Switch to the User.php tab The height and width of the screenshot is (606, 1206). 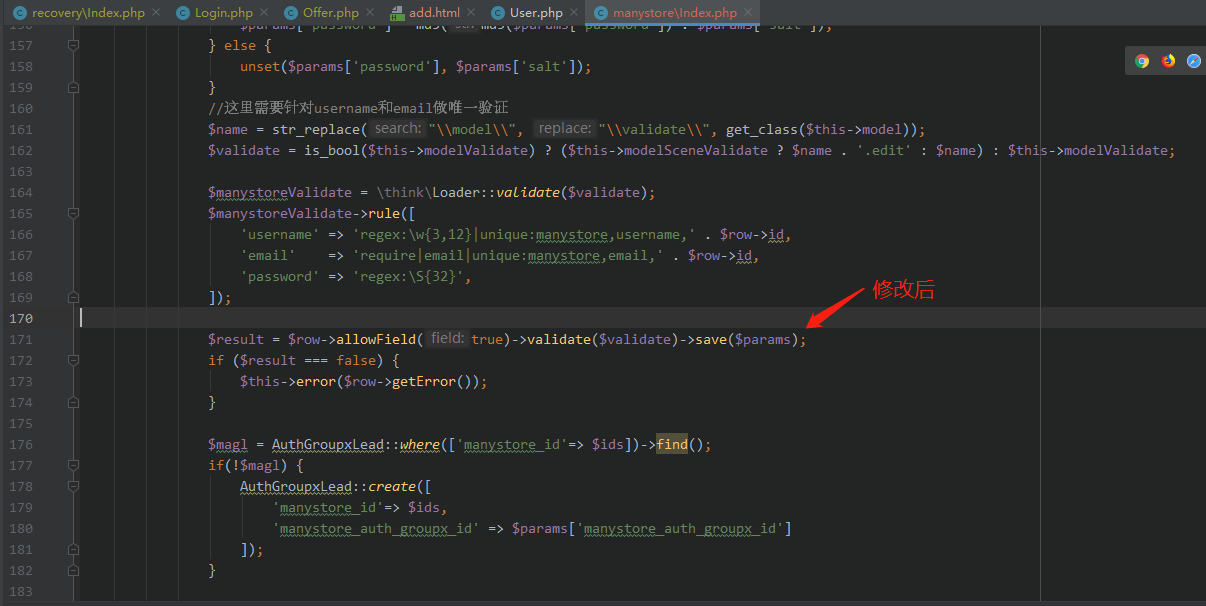(x=536, y=13)
